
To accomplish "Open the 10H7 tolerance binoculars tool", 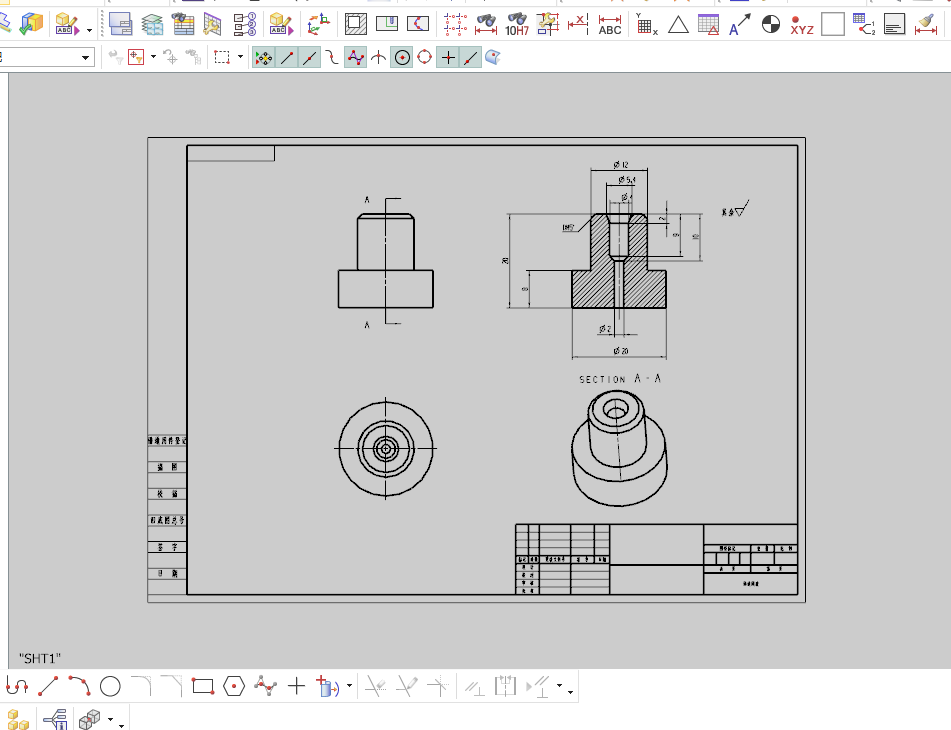I will (x=517, y=24).
